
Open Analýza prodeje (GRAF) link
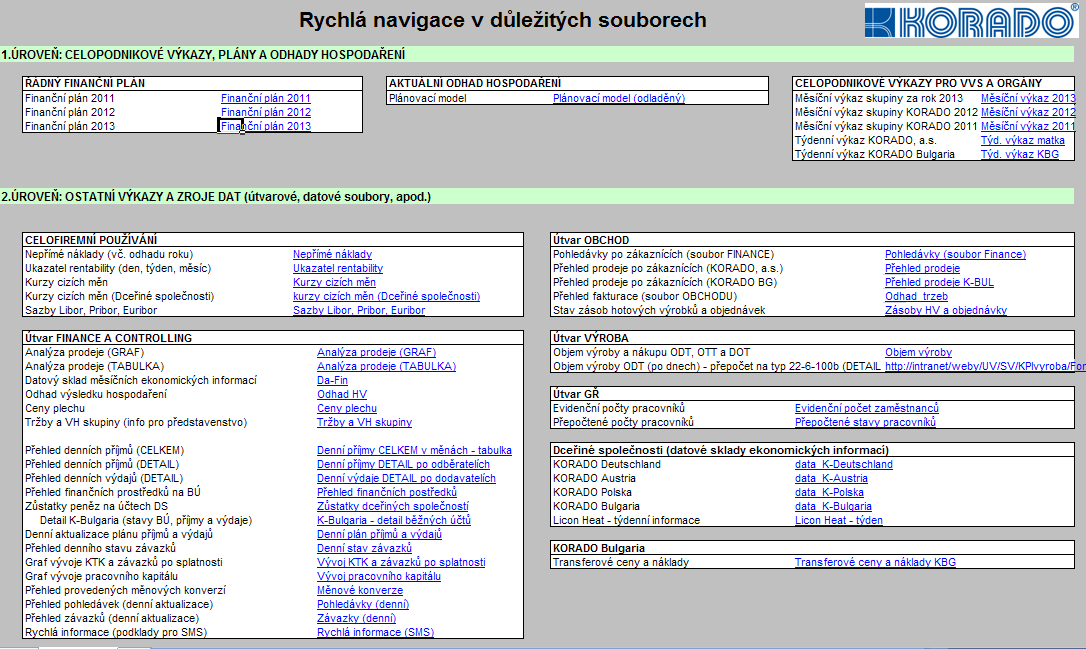click(376, 352)
